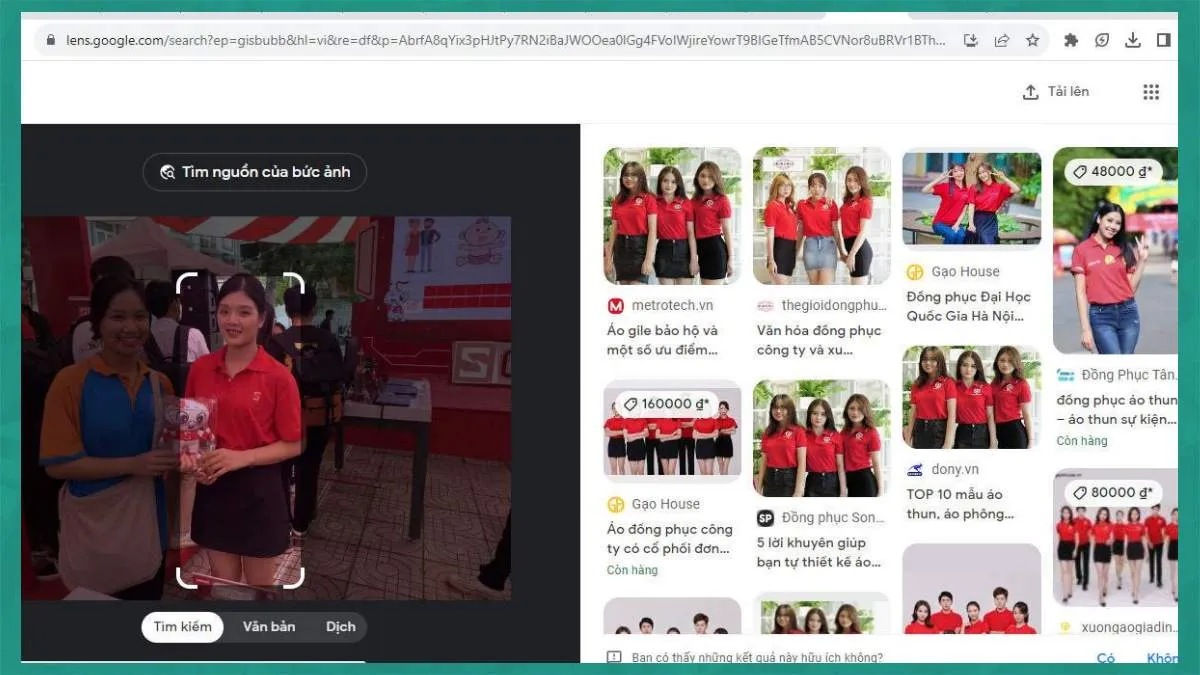Switch to the Văn bản tab
This screenshot has height=675, width=1200.
(x=269, y=627)
